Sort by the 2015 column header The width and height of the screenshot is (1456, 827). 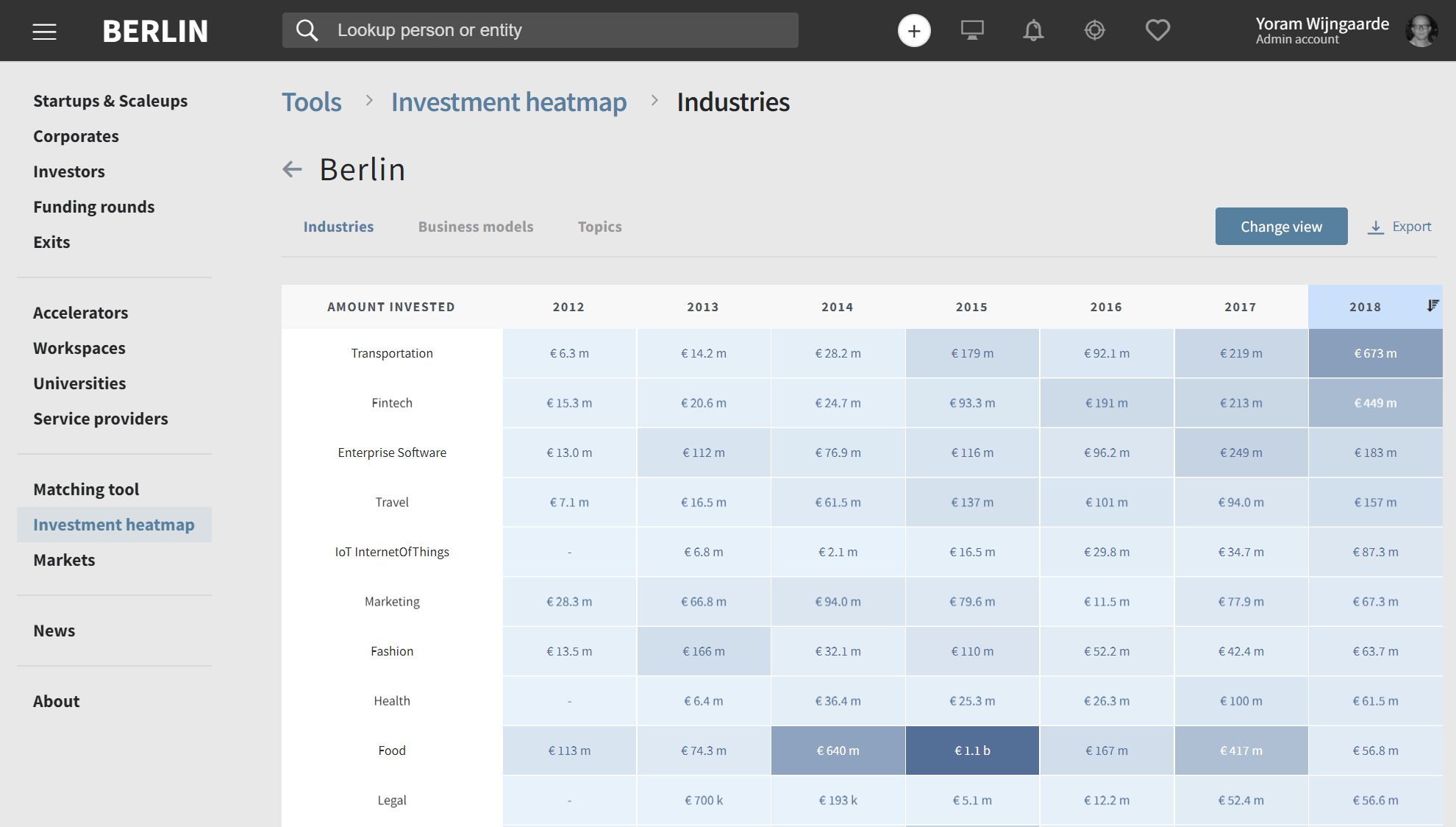pos(971,307)
